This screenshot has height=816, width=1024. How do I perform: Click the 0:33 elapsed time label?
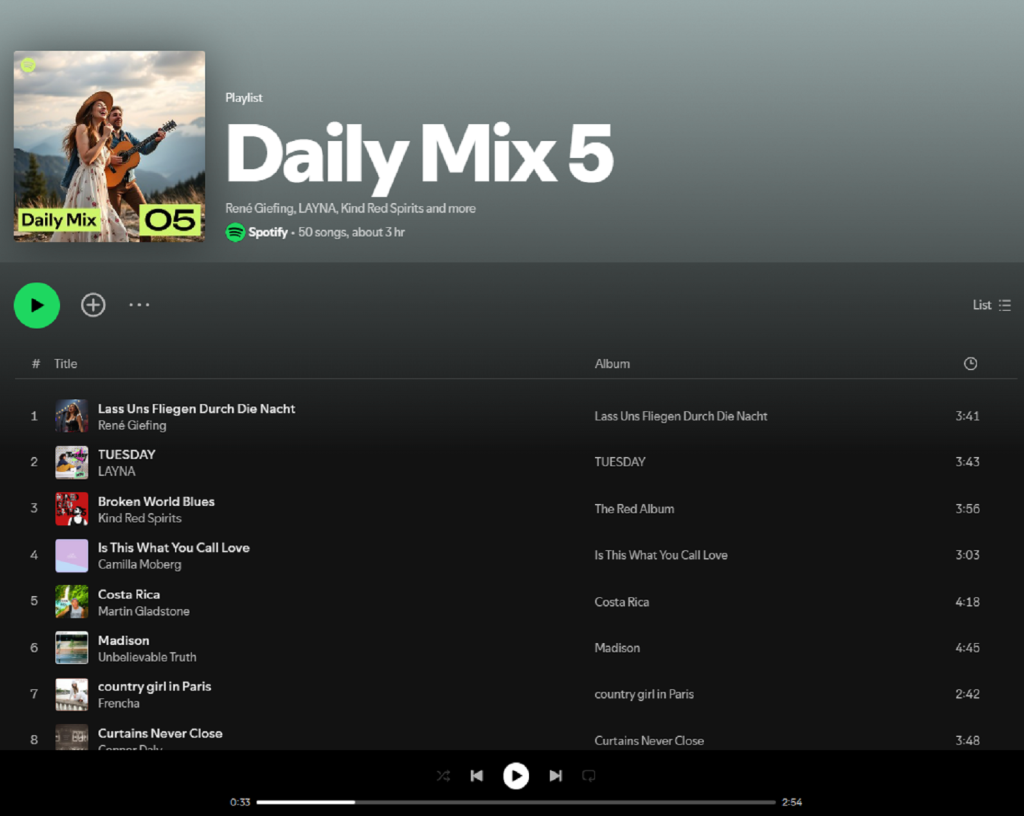[240, 802]
